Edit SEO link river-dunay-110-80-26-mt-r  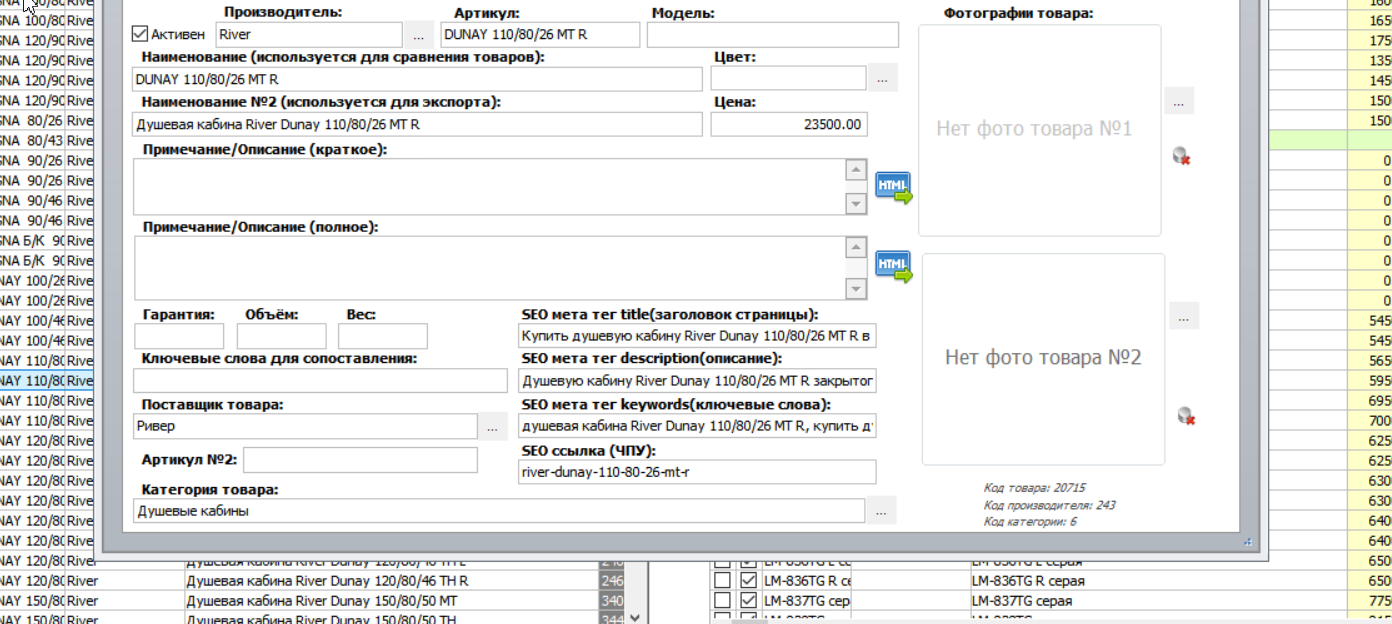697,471
